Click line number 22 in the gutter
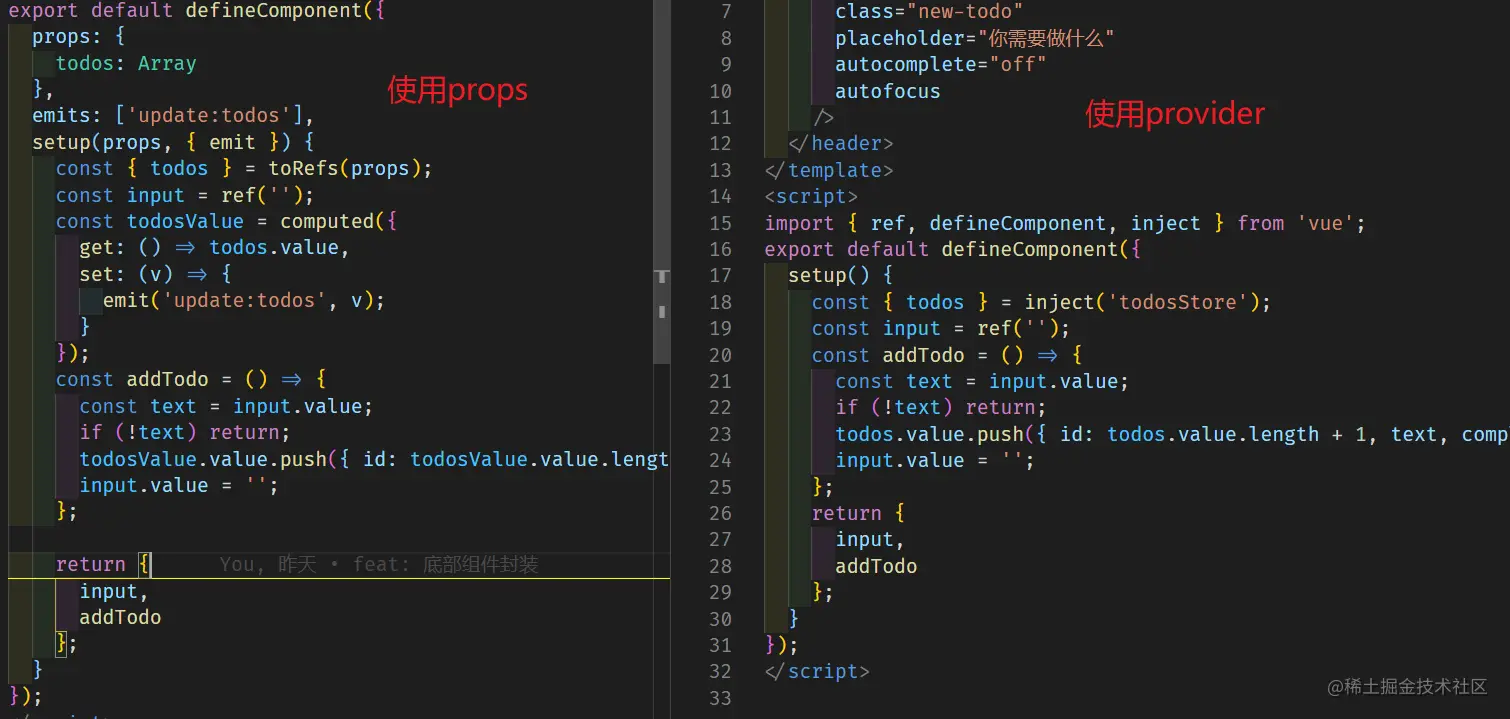Viewport: 1510px width, 719px height. (x=720, y=407)
